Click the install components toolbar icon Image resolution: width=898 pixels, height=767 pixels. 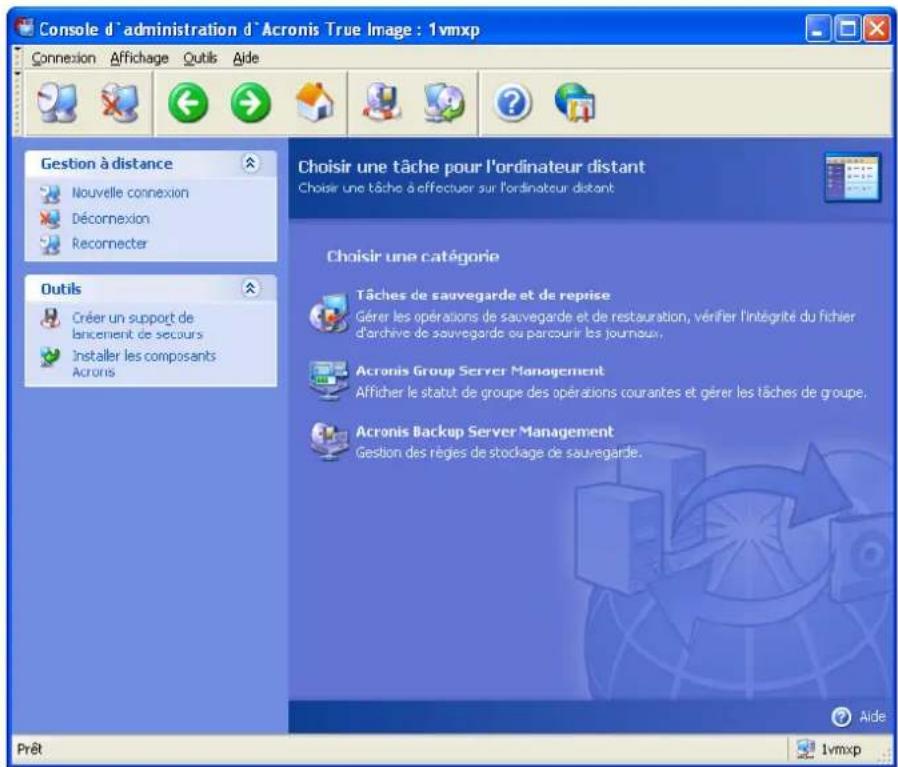[x=444, y=103]
